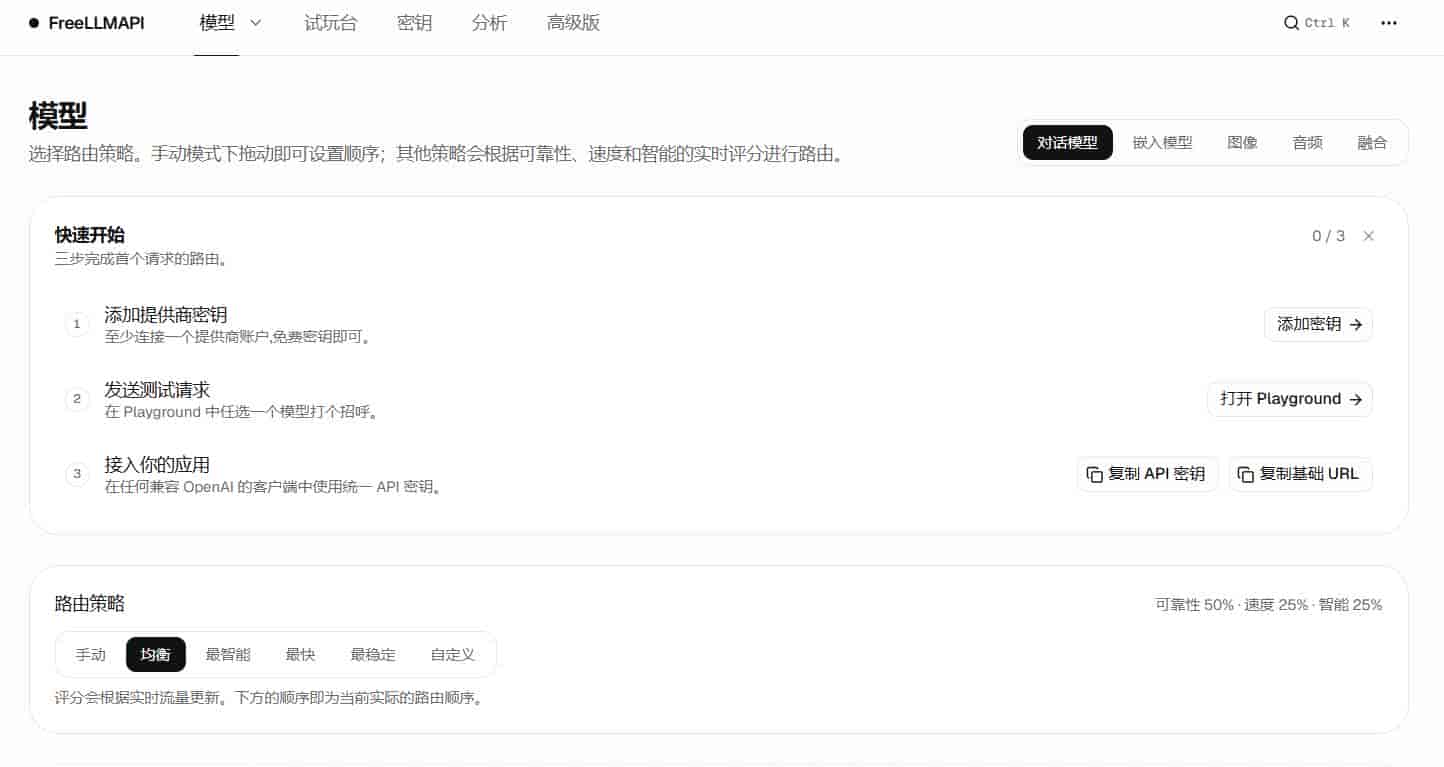Click the 添加提供商密钥 step title
Image resolution: width=1444 pixels, height=767 pixels.
click(166, 315)
